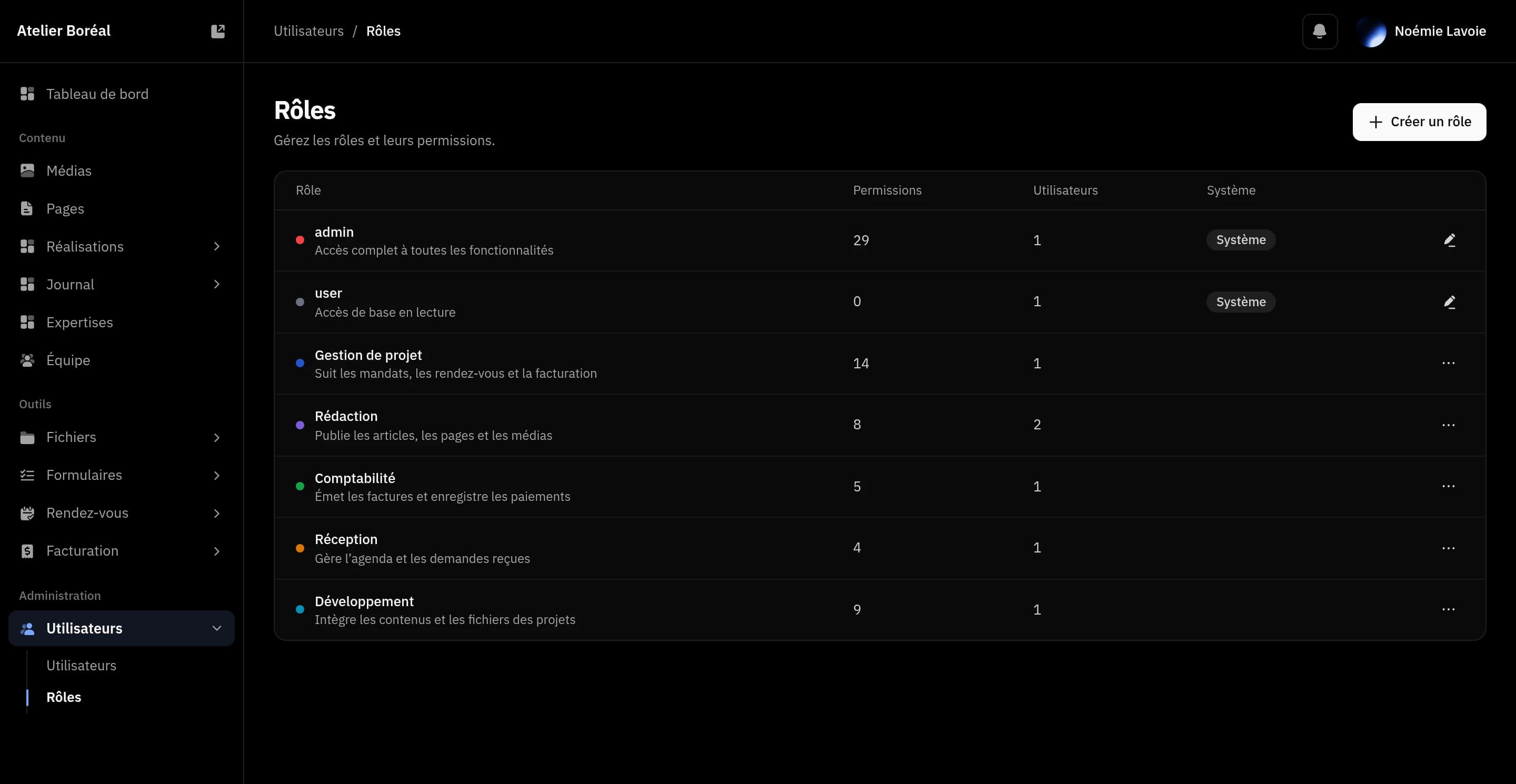The image size is (1516, 784).
Task: Click the Créer un rôle button
Action: (x=1419, y=122)
